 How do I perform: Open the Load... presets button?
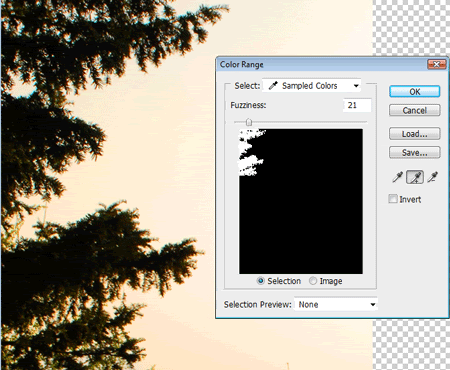[415, 134]
